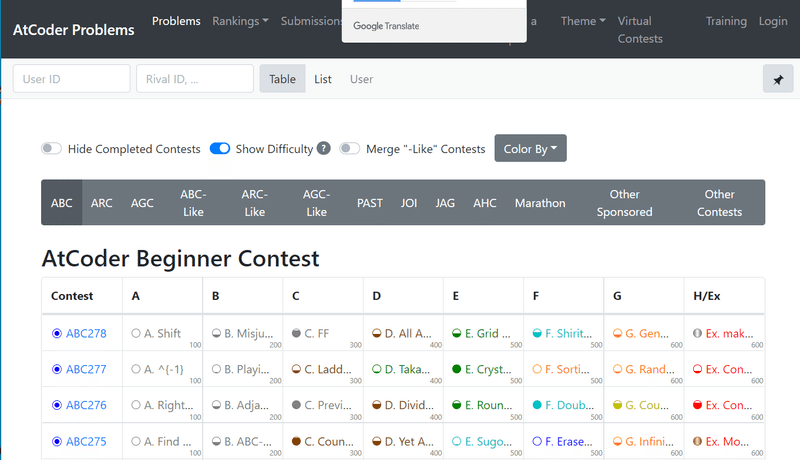Viewport: 800px width, 460px height.
Task: Open problem B. Playi... link
Action: pos(246,369)
